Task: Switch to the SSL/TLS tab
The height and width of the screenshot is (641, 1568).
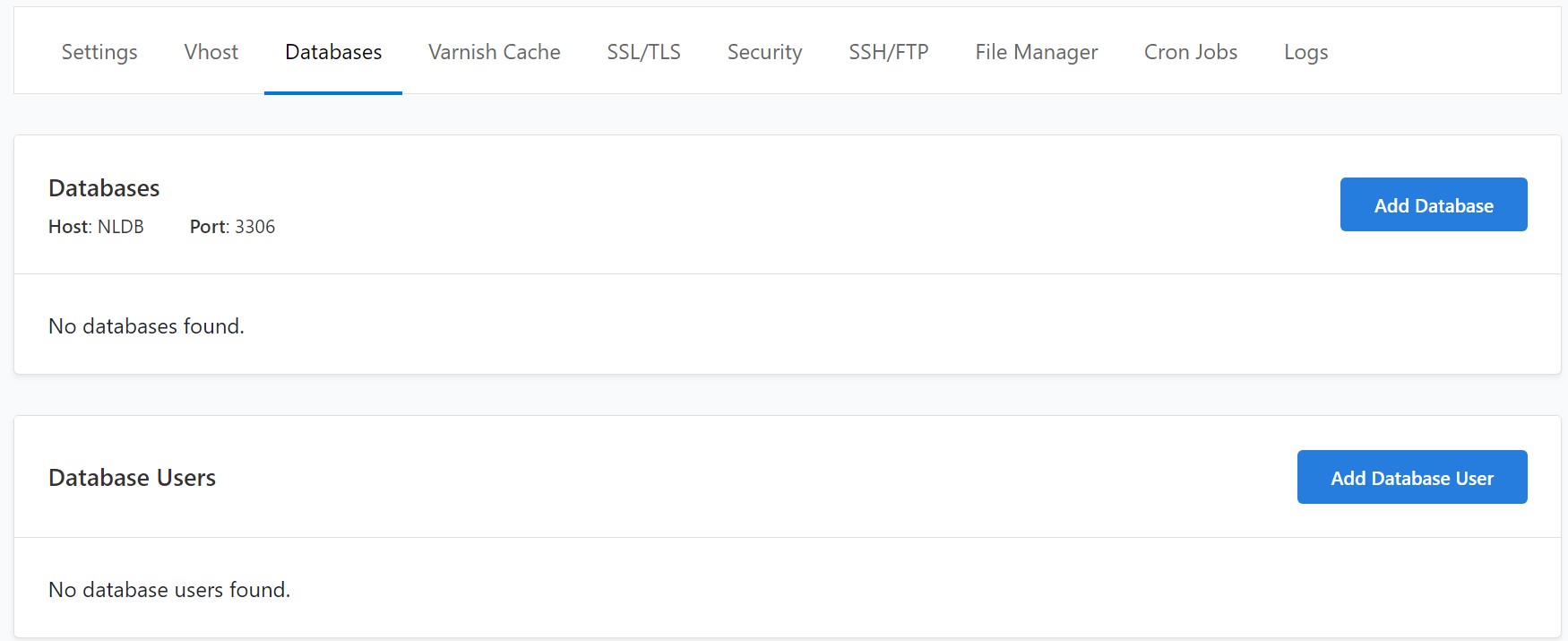Action: pyautogui.click(x=644, y=52)
